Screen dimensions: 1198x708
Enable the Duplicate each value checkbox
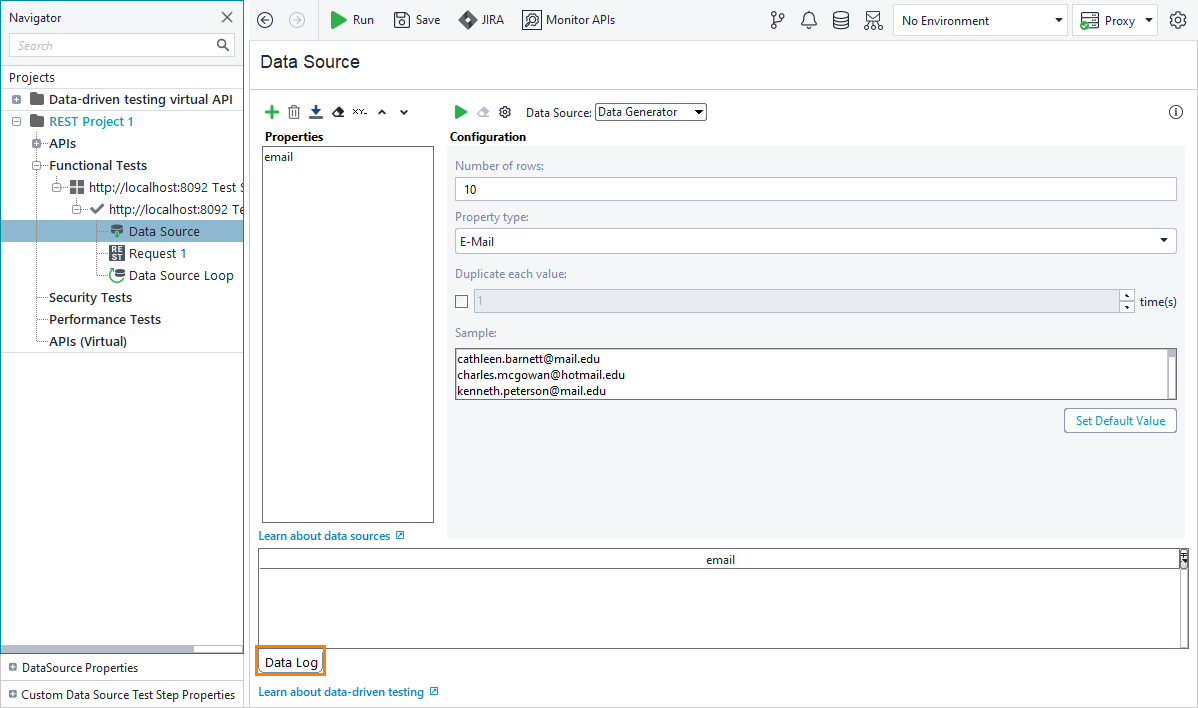coord(461,301)
